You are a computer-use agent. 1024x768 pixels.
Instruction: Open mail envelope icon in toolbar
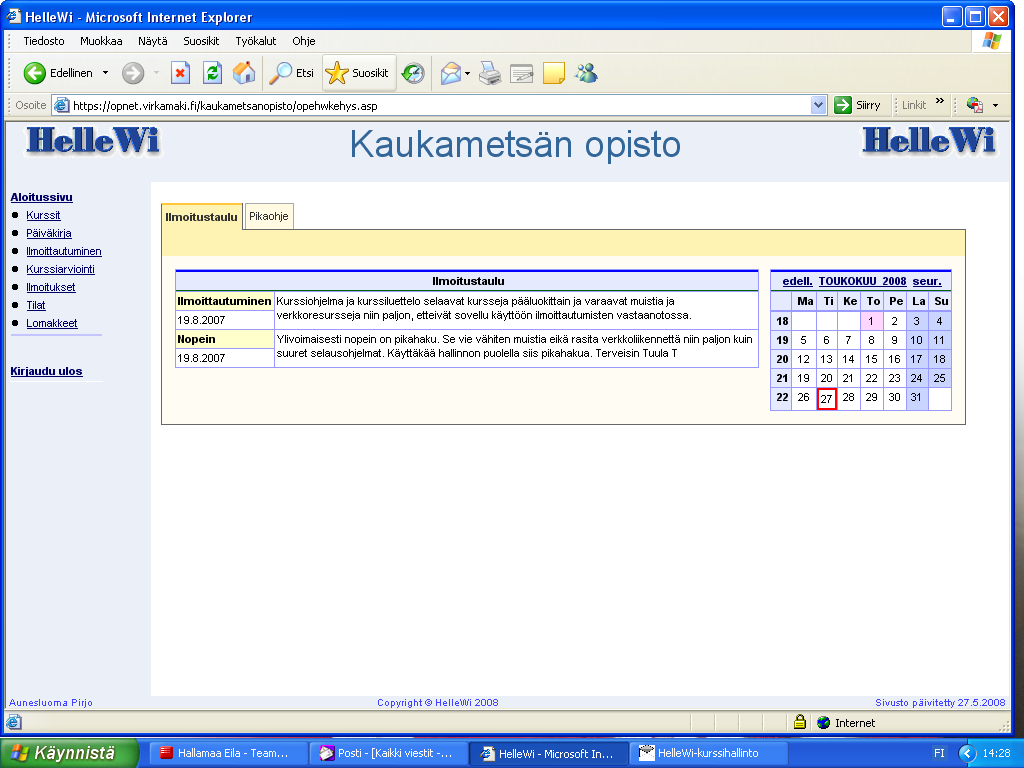coord(451,73)
